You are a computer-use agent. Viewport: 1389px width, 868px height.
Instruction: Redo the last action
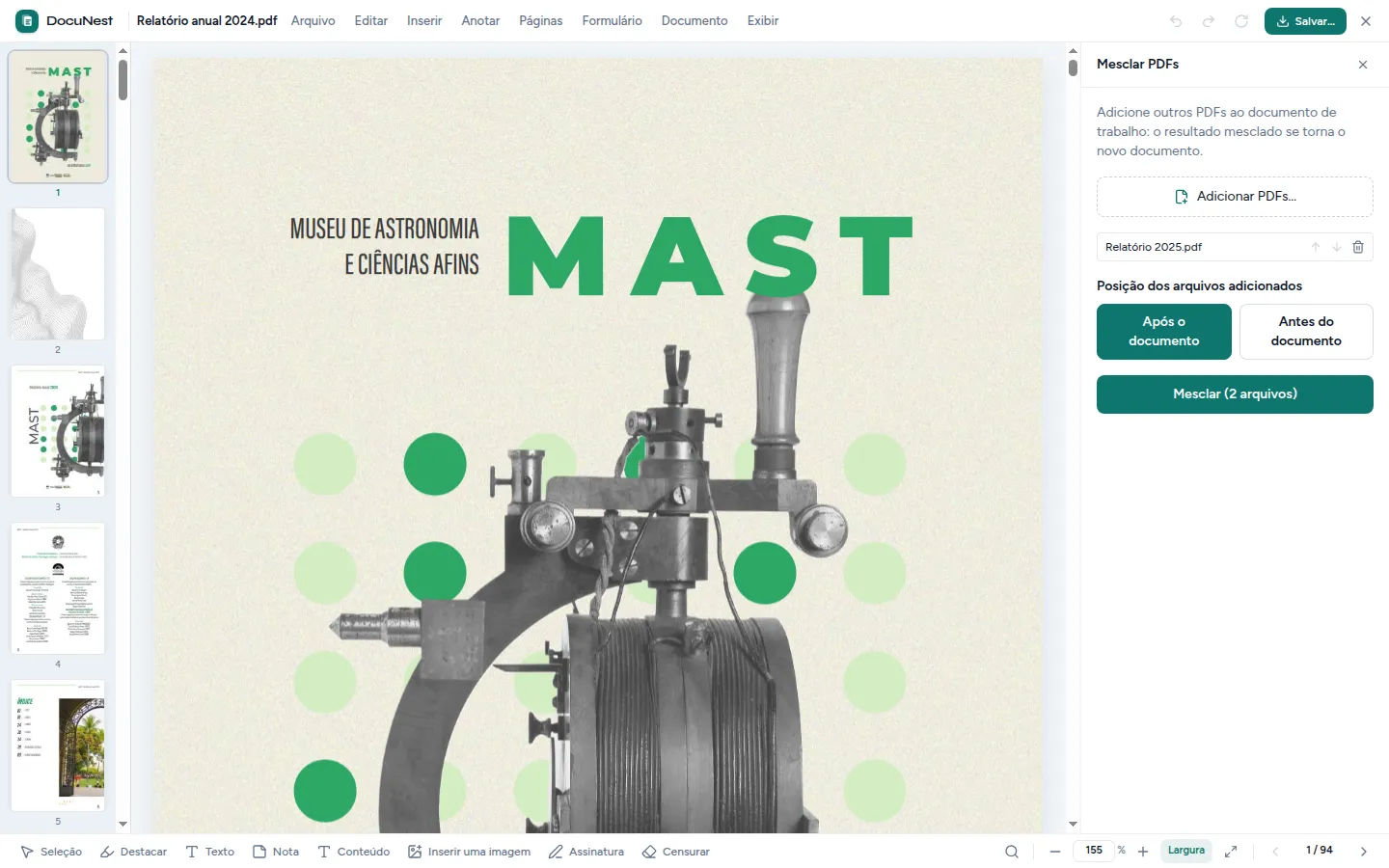click(x=1209, y=21)
